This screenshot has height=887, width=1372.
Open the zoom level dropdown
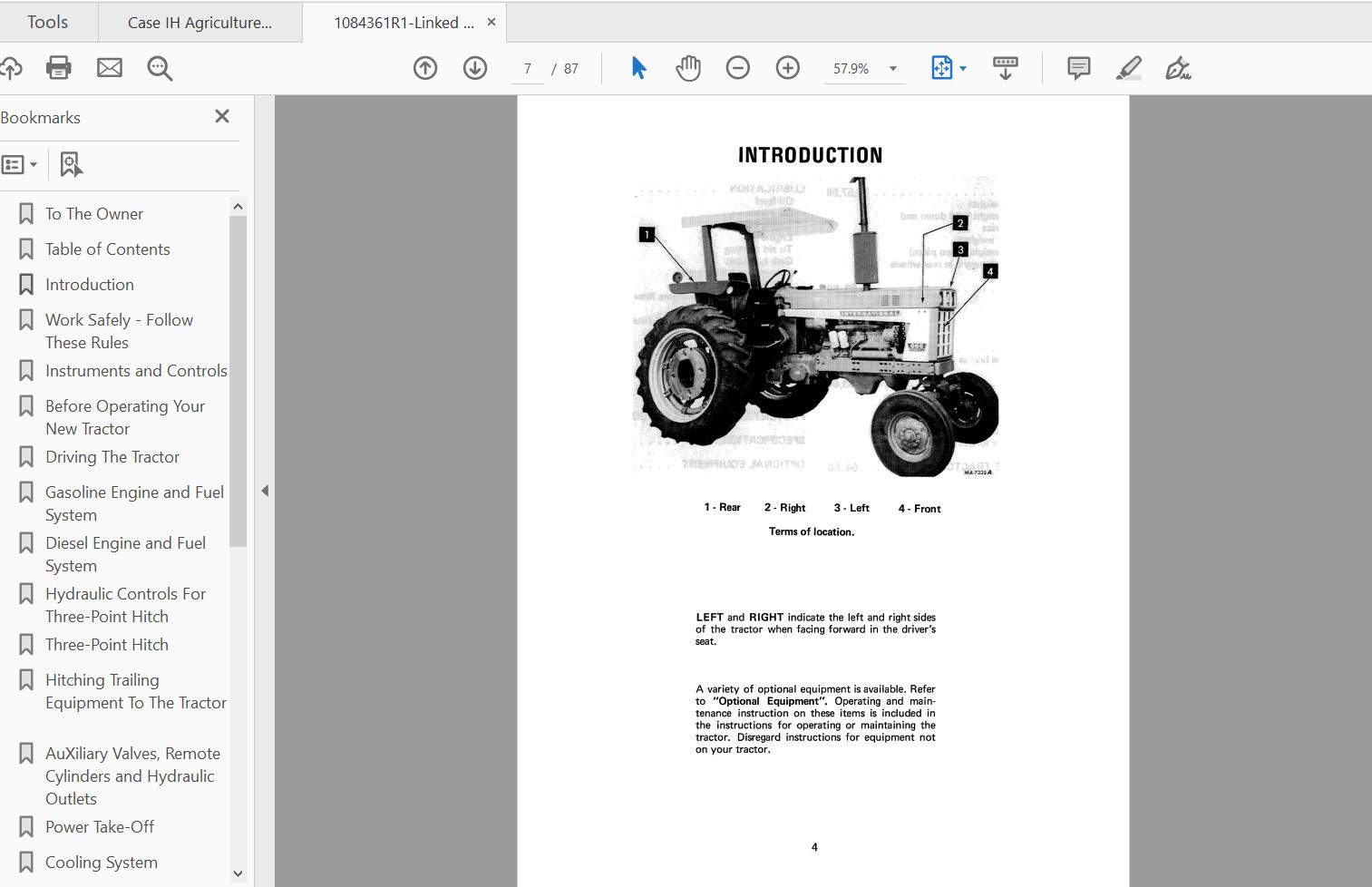(x=891, y=68)
